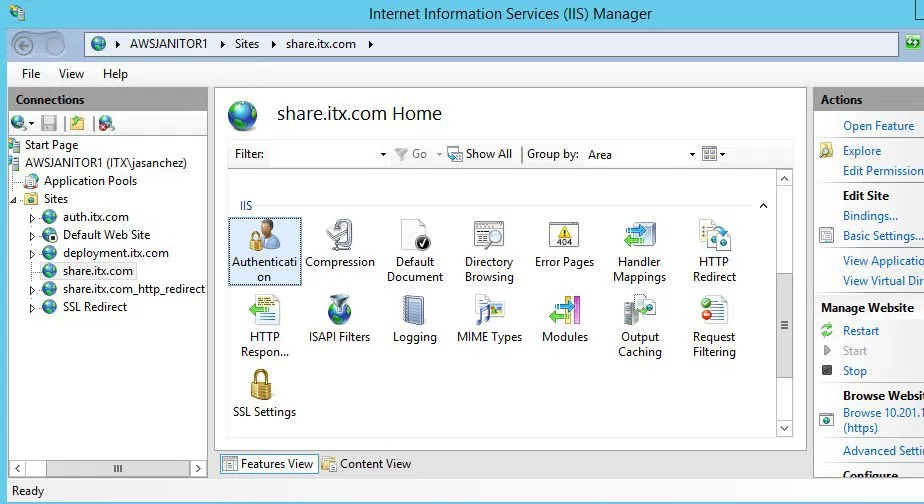The image size is (924, 504).
Task: Open the SSL Settings padlock icon
Action: pyautogui.click(x=264, y=386)
